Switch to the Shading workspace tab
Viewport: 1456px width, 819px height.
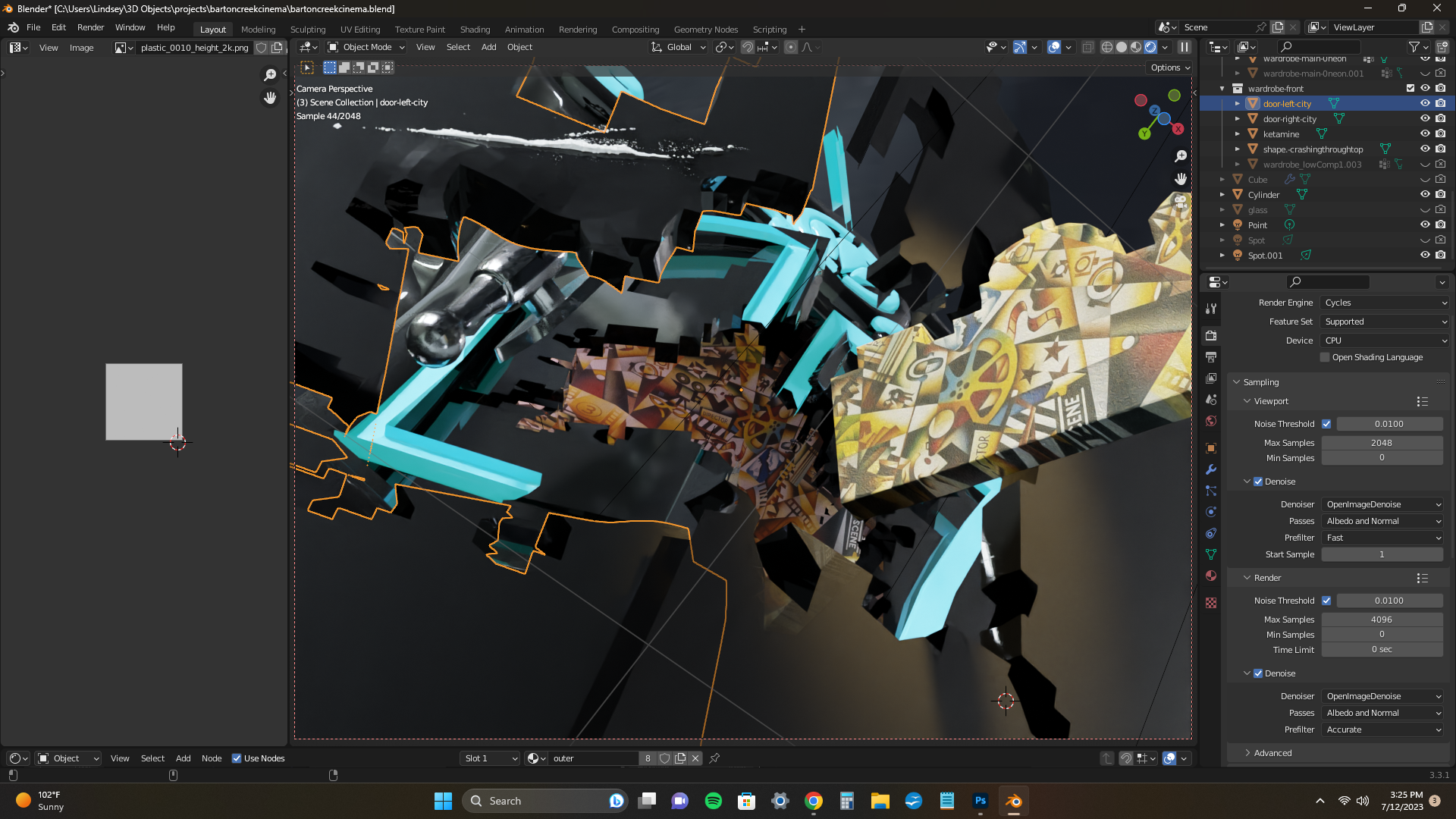click(x=475, y=30)
